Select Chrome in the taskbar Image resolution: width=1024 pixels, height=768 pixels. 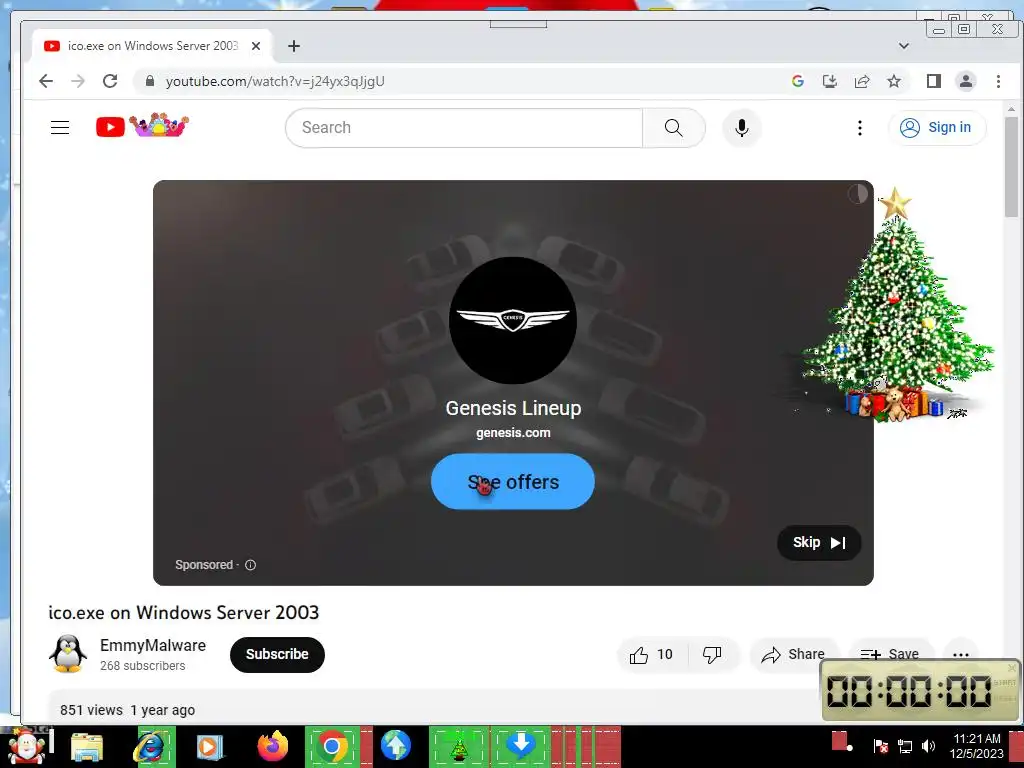pos(332,746)
